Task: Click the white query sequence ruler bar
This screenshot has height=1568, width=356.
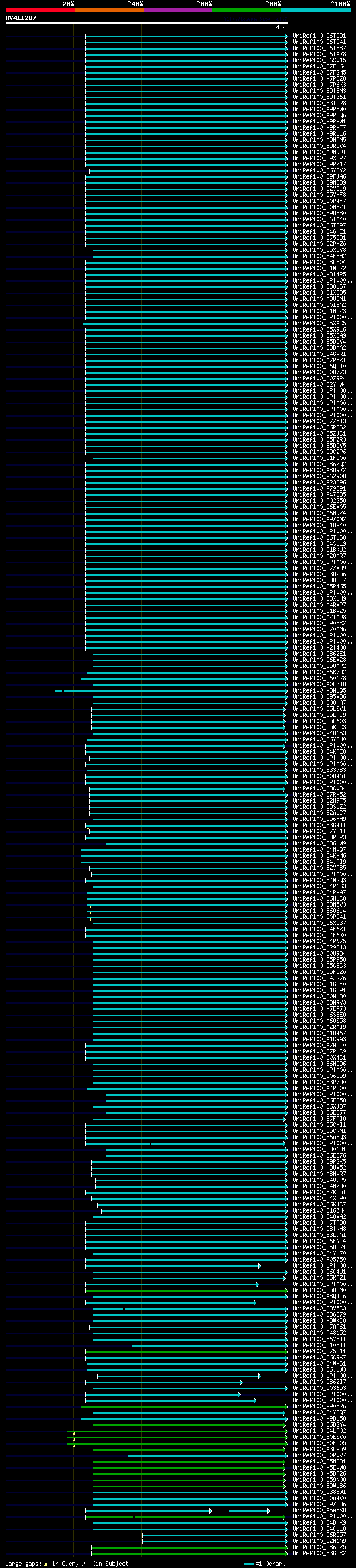Action: point(147,22)
